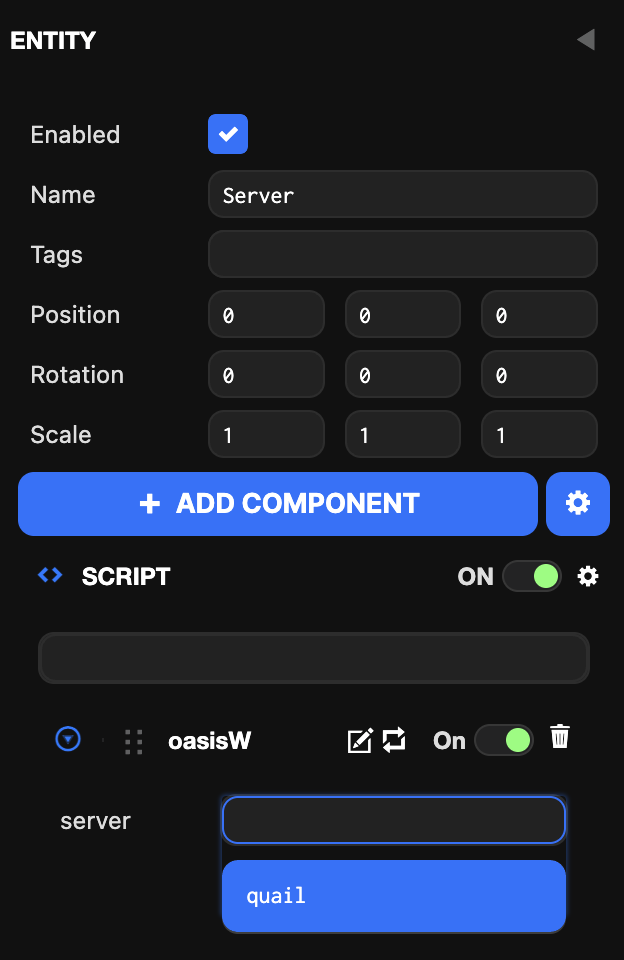Open the server attribute dropdown
624x960 pixels.
coord(393,819)
